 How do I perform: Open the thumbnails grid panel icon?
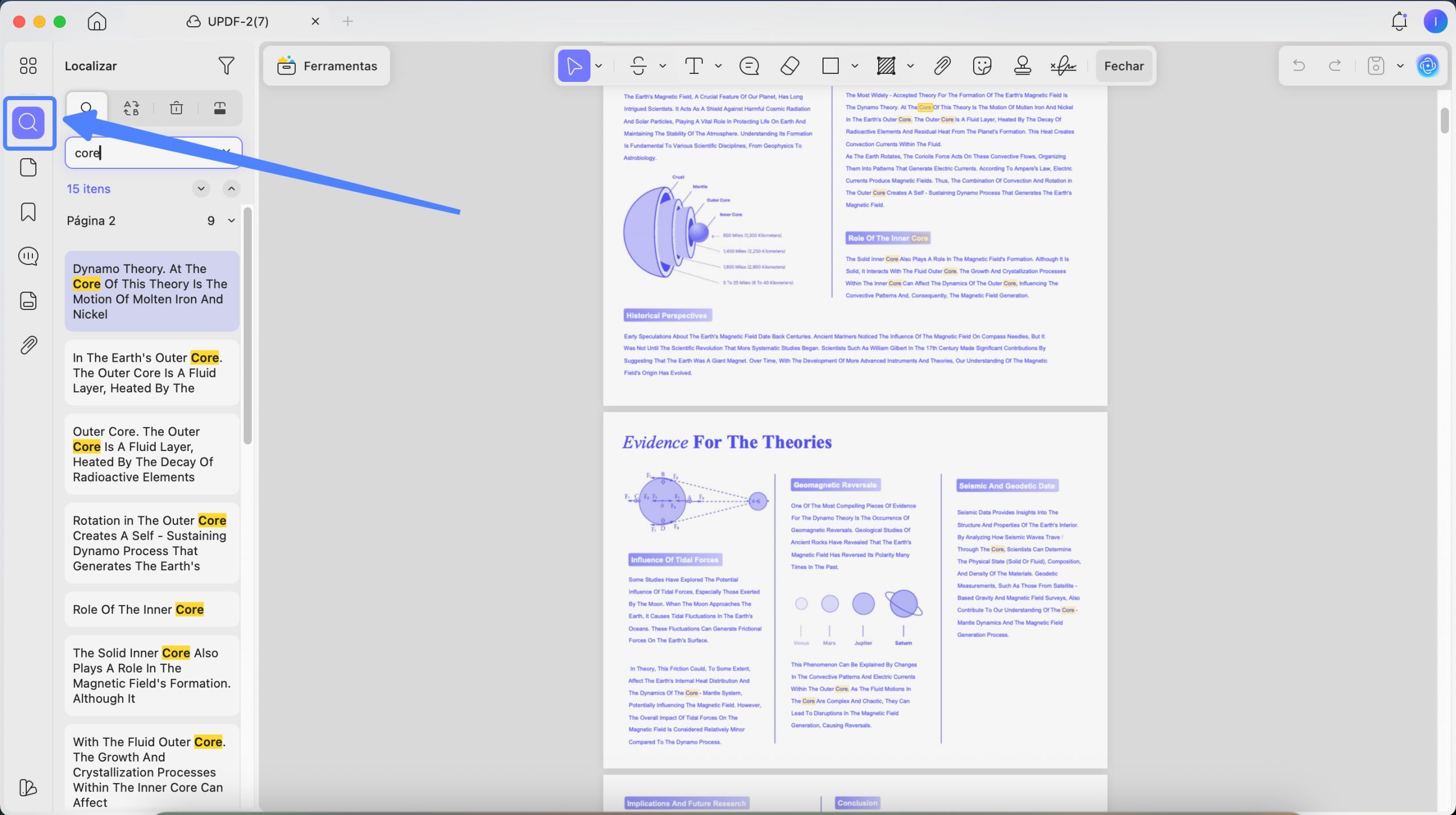coord(28,65)
